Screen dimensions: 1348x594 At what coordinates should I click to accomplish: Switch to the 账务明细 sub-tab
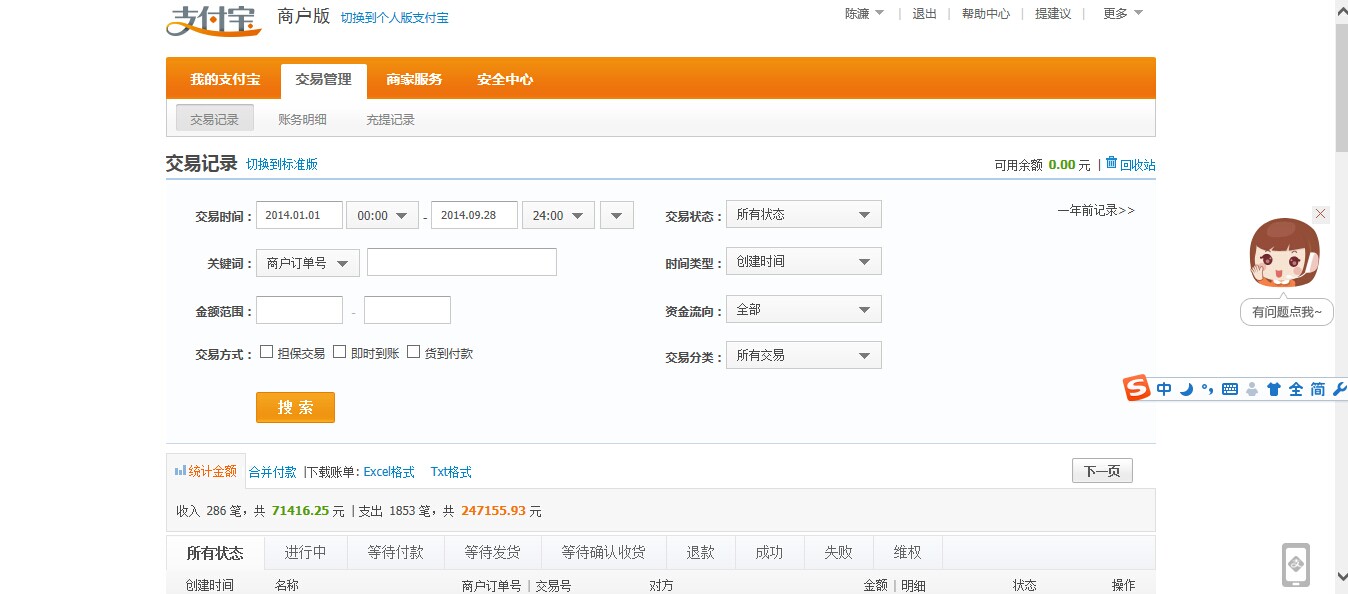(302, 119)
